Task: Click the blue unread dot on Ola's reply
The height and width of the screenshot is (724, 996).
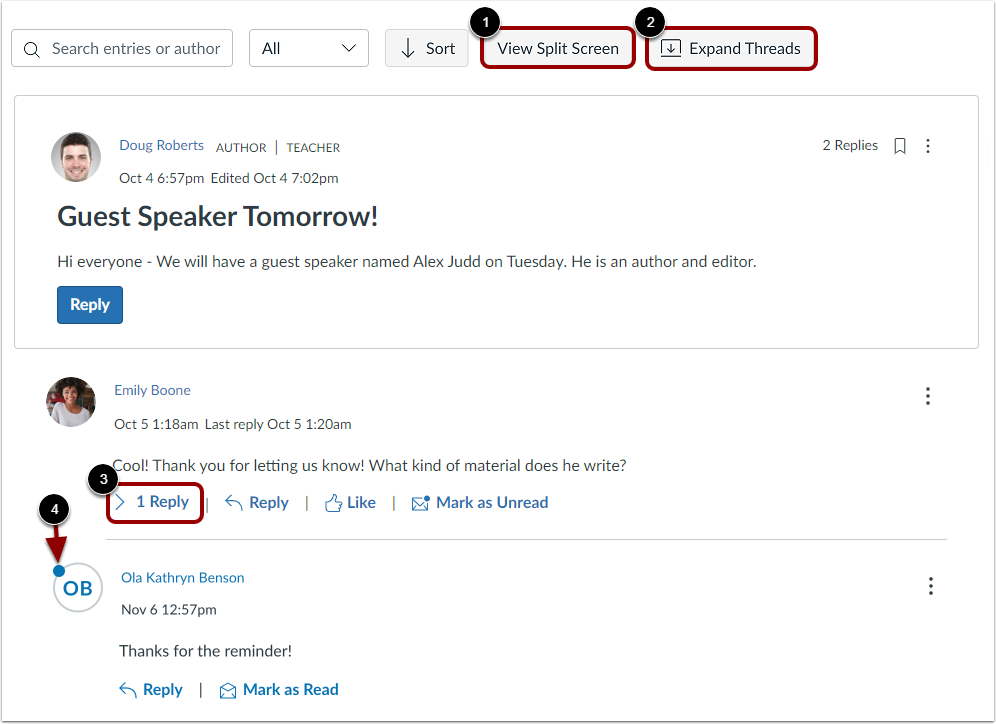Action: click(58, 570)
